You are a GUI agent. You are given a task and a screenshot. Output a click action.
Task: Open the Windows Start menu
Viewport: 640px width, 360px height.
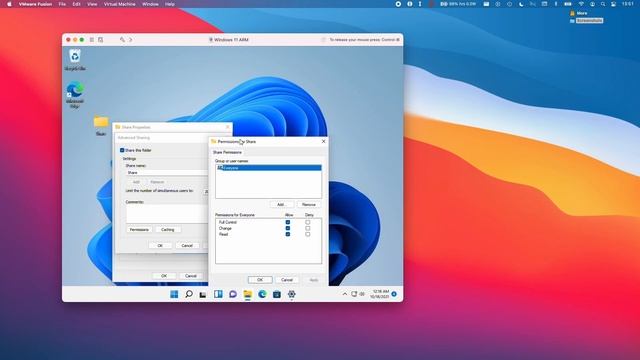[x=174, y=294]
